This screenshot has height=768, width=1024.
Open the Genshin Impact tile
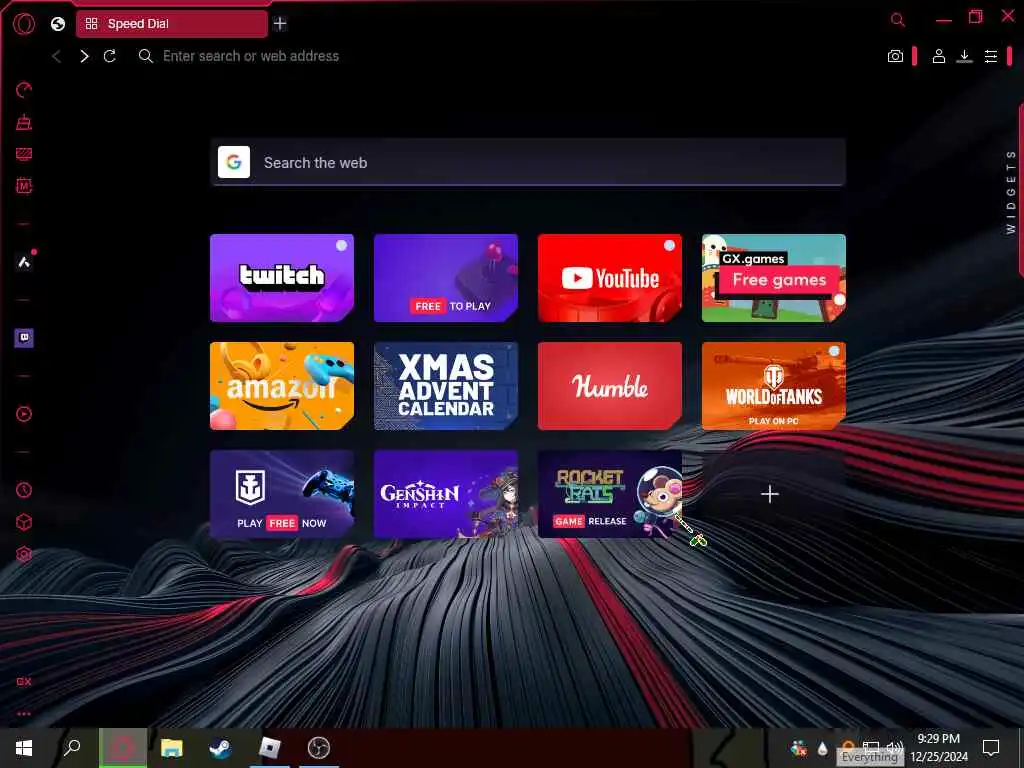click(x=445, y=494)
